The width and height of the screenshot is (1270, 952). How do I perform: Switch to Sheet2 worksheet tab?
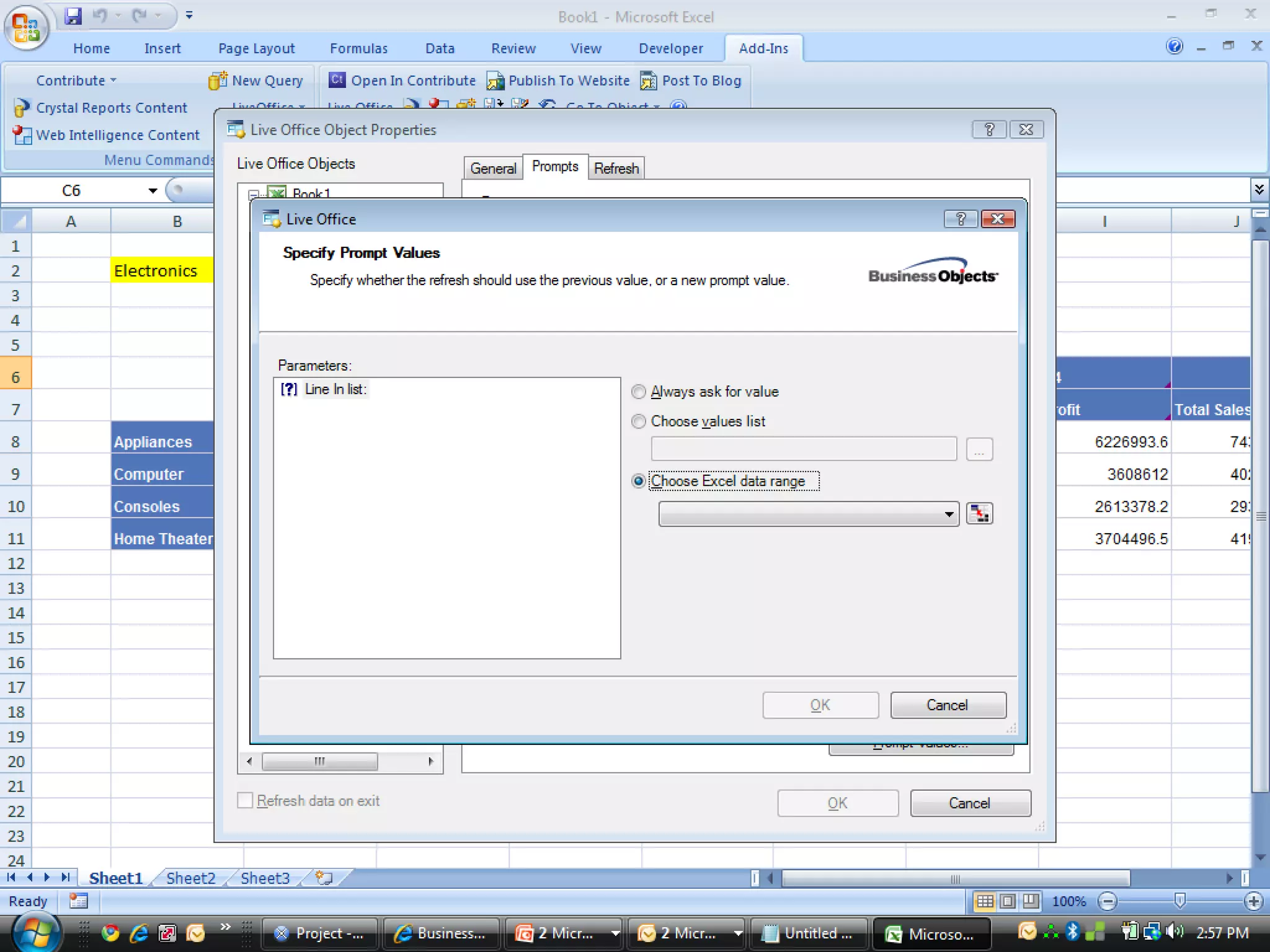coord(190,878)
